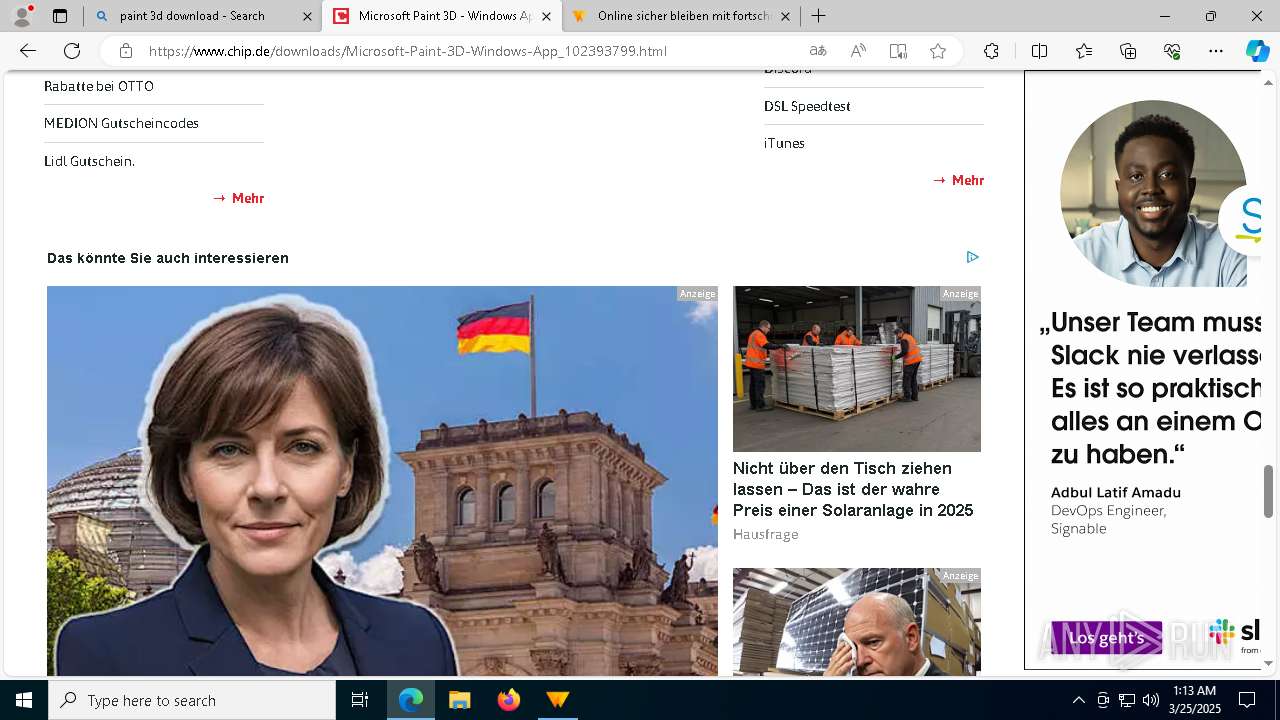Close the Microsoft Paint 3D tab
This screenshot has height=720, width=1280.
tap(546, 16)
